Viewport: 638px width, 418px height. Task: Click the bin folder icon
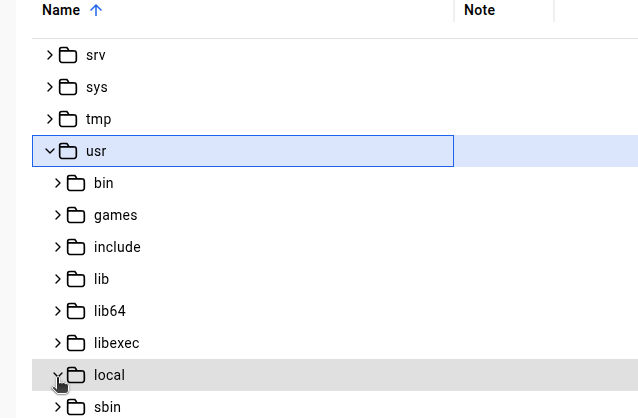pos(76,183)
